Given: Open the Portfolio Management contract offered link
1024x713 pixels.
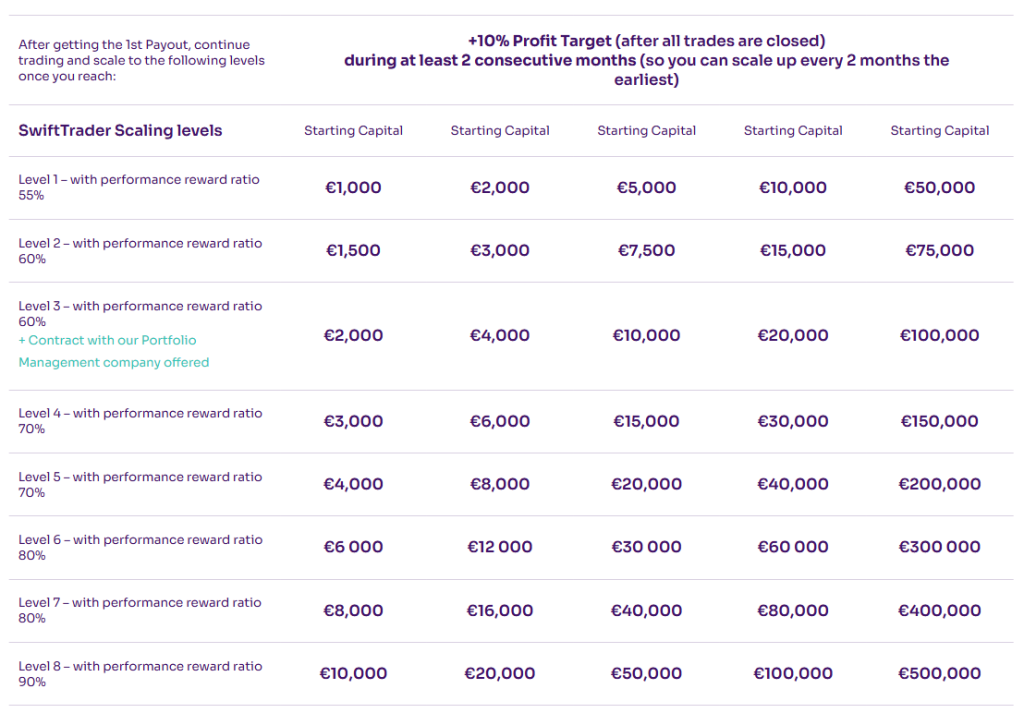Looking at the screenshot, I should point(114,351).
